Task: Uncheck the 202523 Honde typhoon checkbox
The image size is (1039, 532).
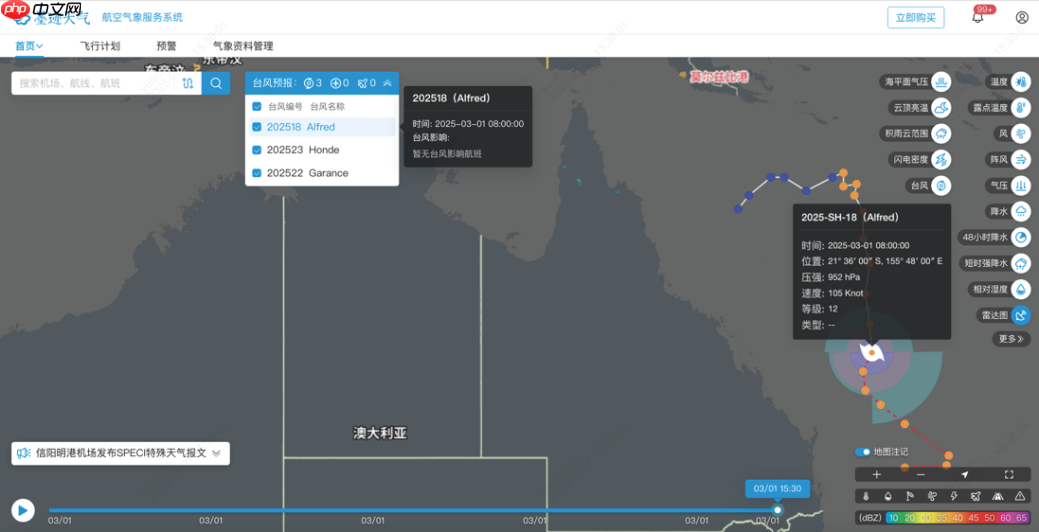Action: pyautogui.click(x=257, y=150)
